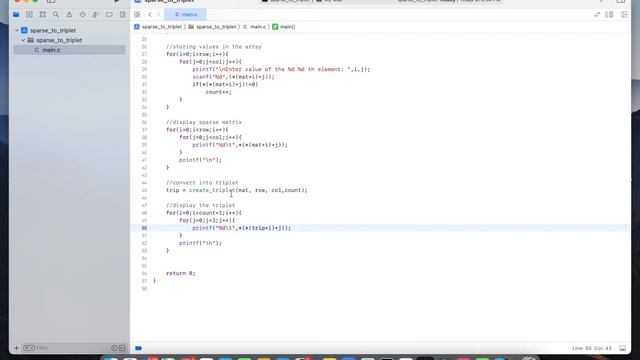Click the add plus button in navigator
This screenshot has width=640, height=360.
pyautogui.click(x=16, y=348)
